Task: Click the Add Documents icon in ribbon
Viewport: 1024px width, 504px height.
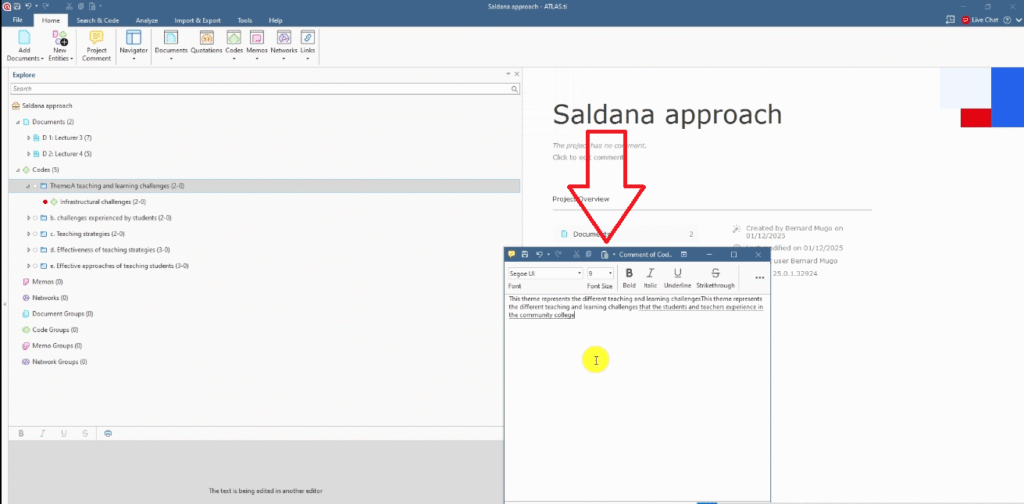Action: [24, 40]
